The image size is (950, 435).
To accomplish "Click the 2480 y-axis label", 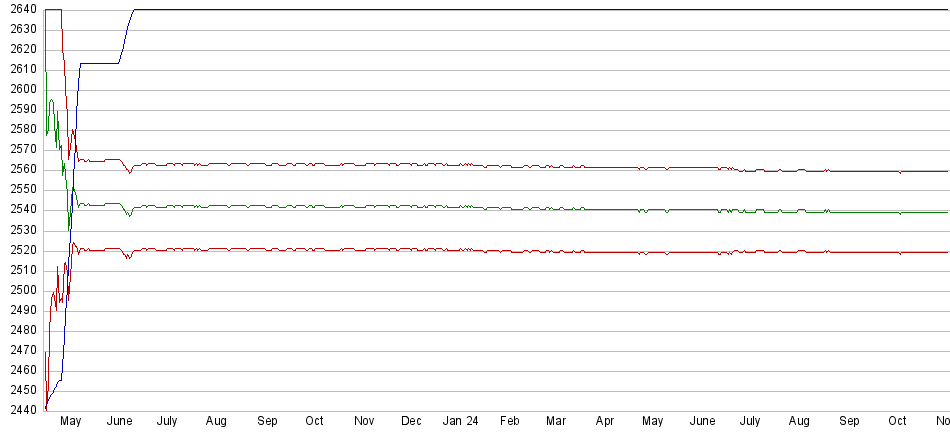I will [x=23, y=330].
